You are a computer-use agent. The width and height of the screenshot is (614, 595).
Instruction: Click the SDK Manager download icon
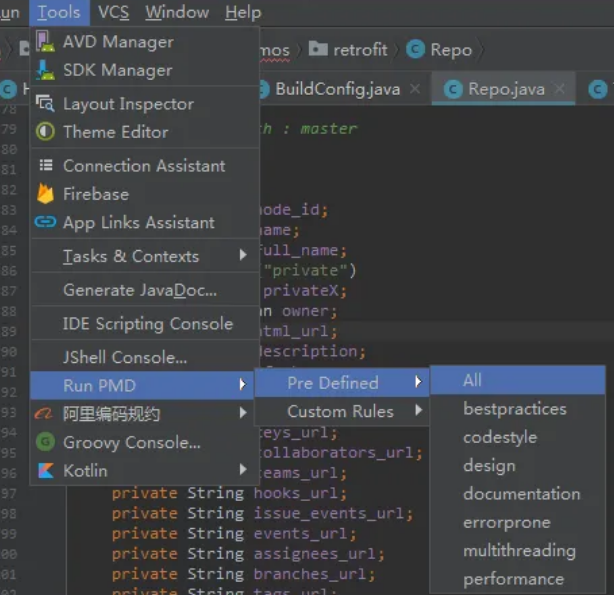click(45, 70)
